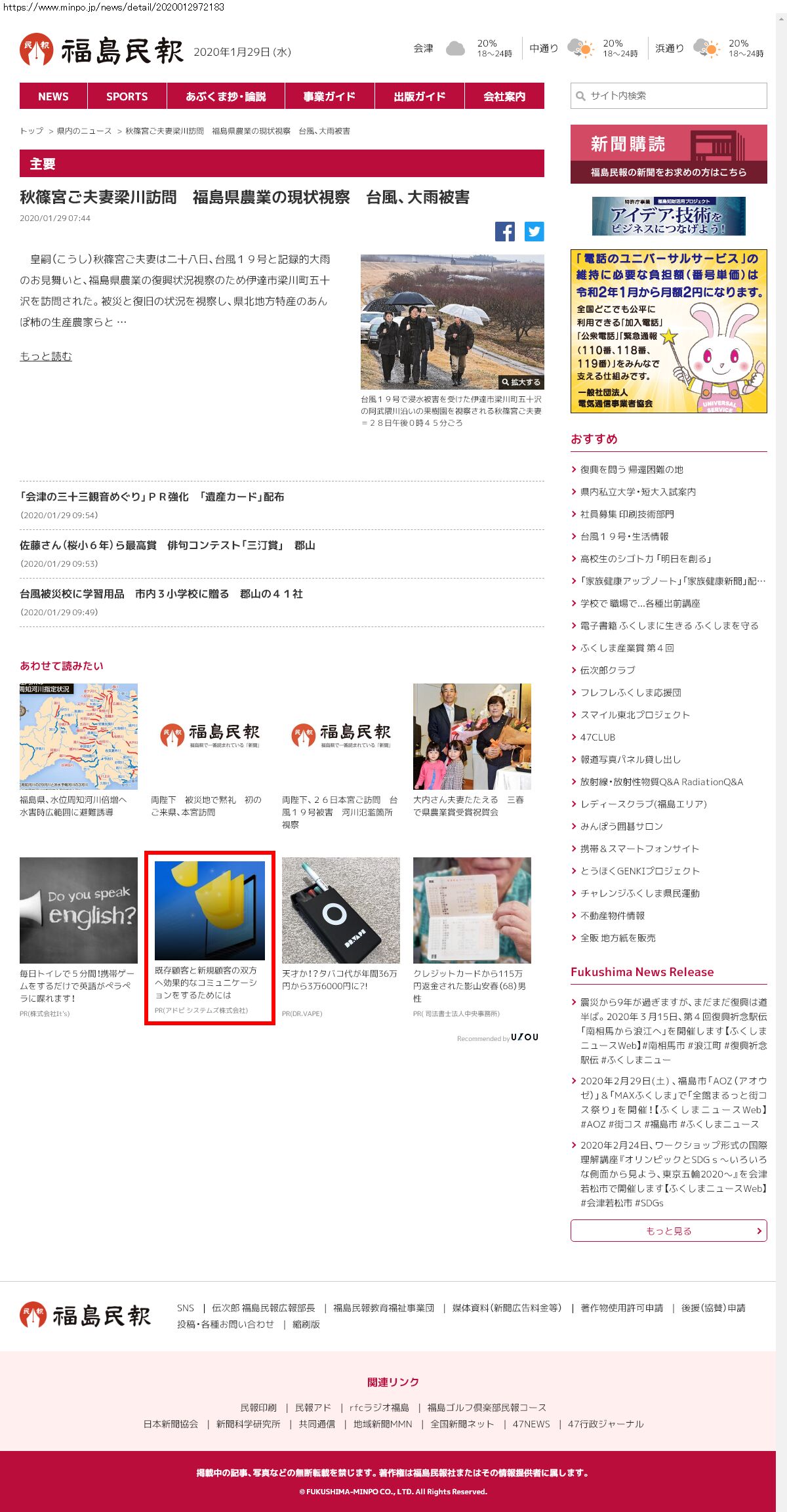787x1512 pixels.
Task: Click the 浜通り weather icon
Action: click(x=706, y=49)
